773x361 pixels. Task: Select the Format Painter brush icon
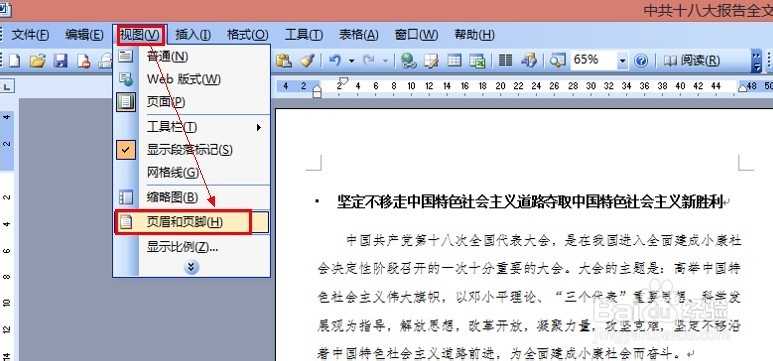click(307, 61)
